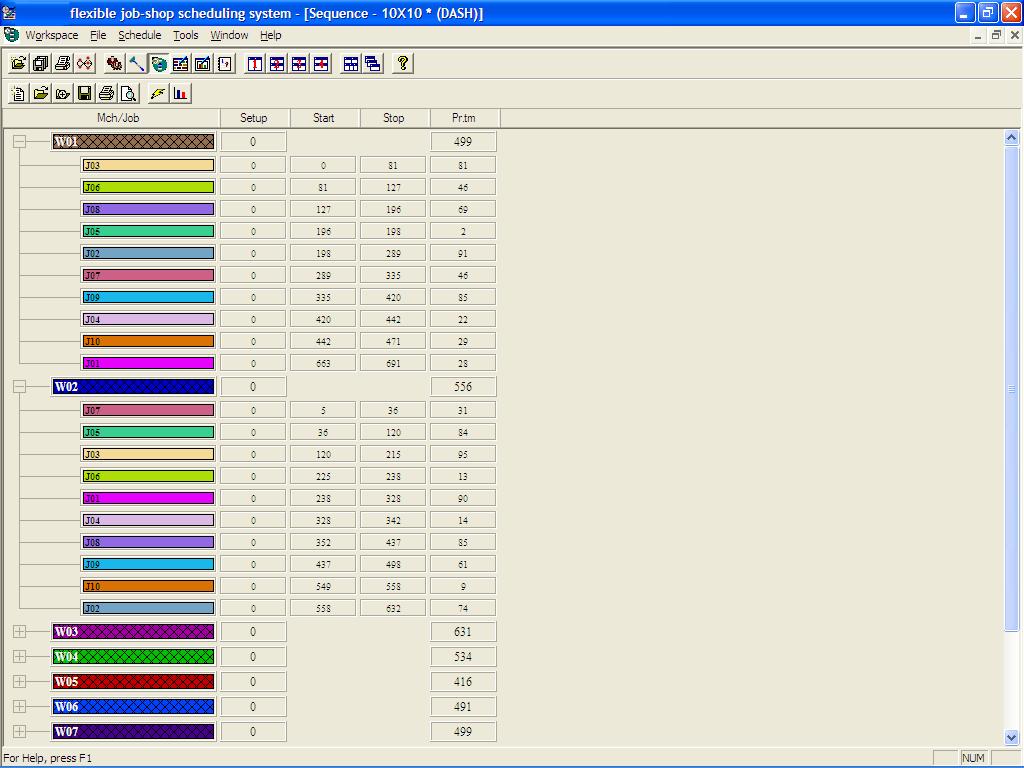Collapse the W01 machine node
Screen dimensions: 1024x768
pos(19,142)
